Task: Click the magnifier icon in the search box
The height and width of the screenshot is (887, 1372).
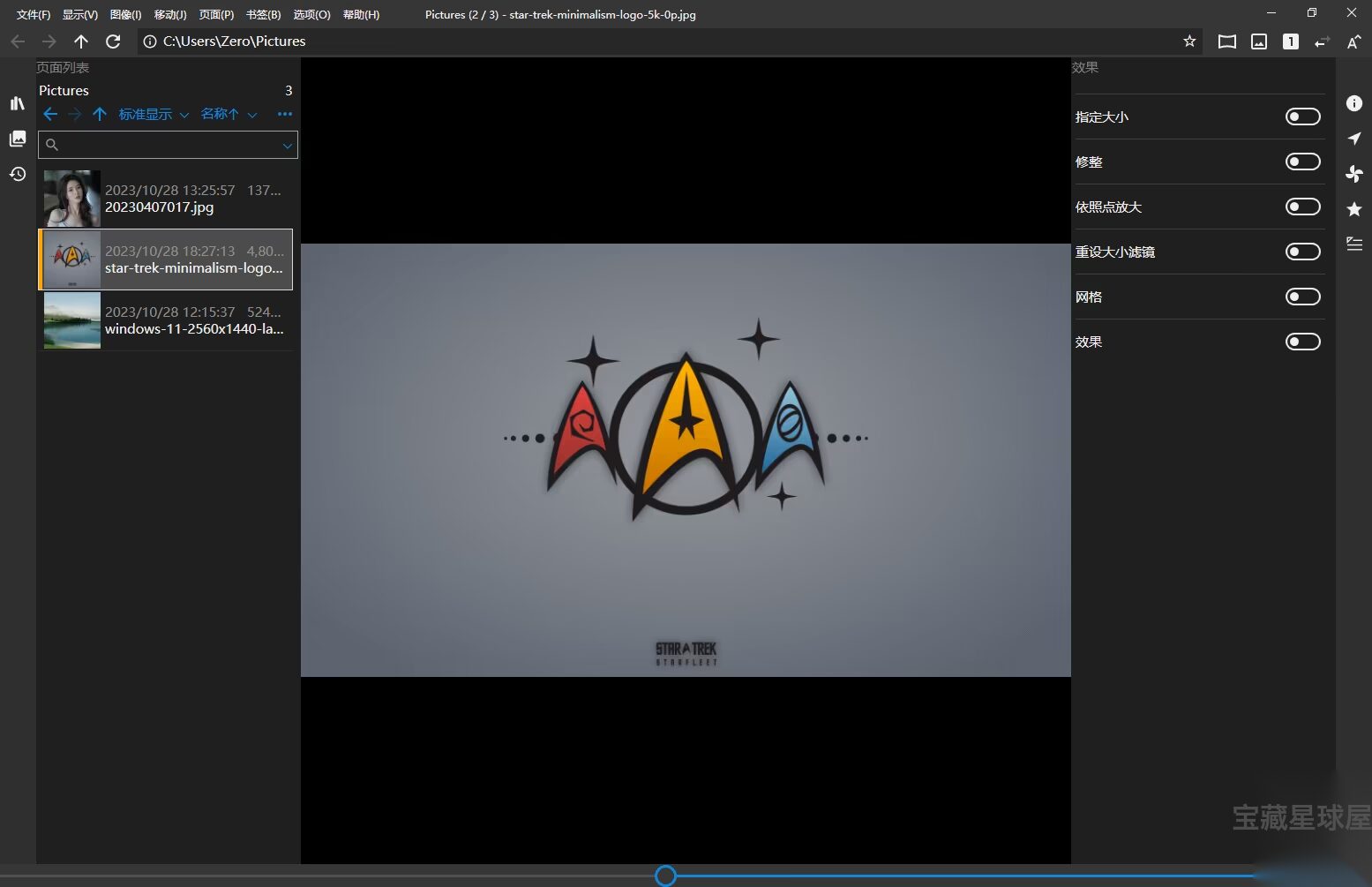Action: pos(52,145)
